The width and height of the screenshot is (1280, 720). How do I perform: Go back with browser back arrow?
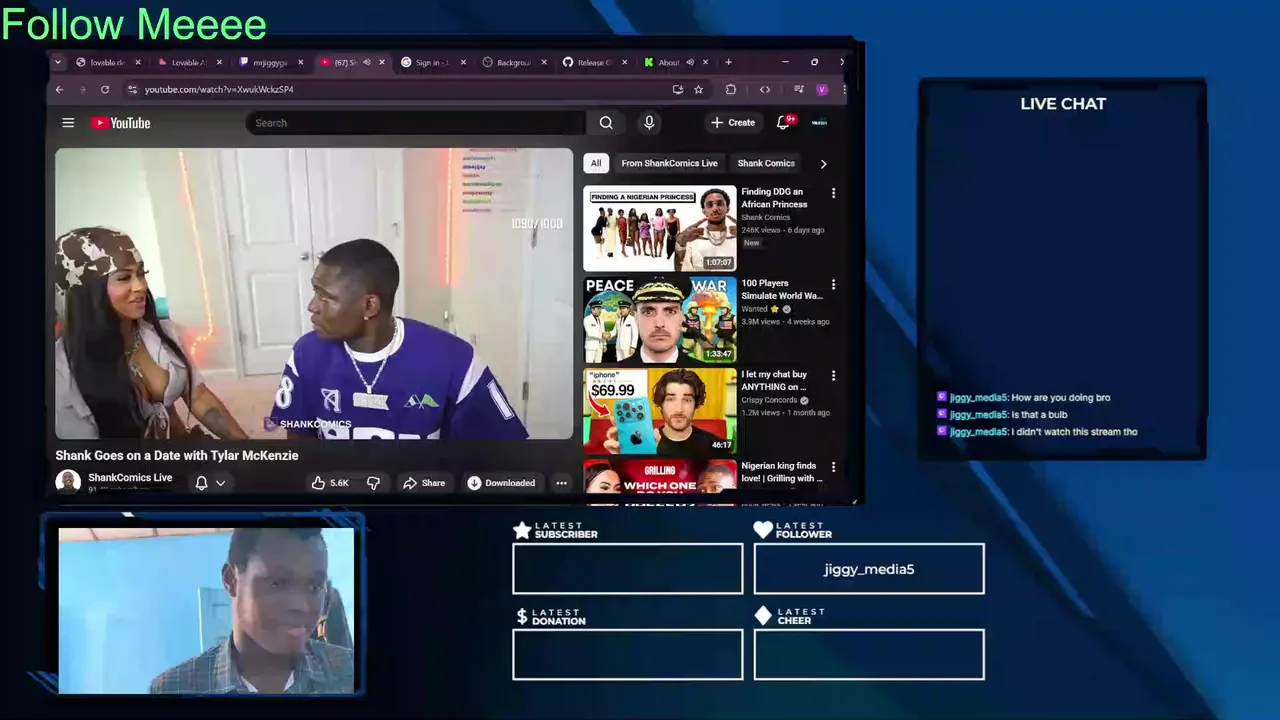coord(59,89)
